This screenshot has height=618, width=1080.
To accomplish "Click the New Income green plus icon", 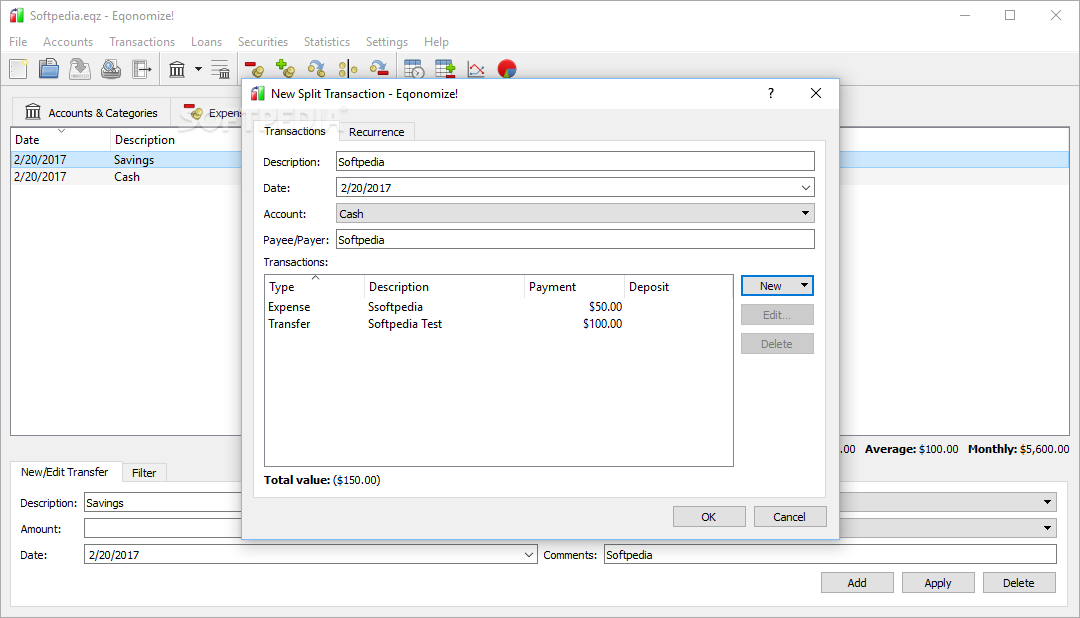I will [285, 69].
